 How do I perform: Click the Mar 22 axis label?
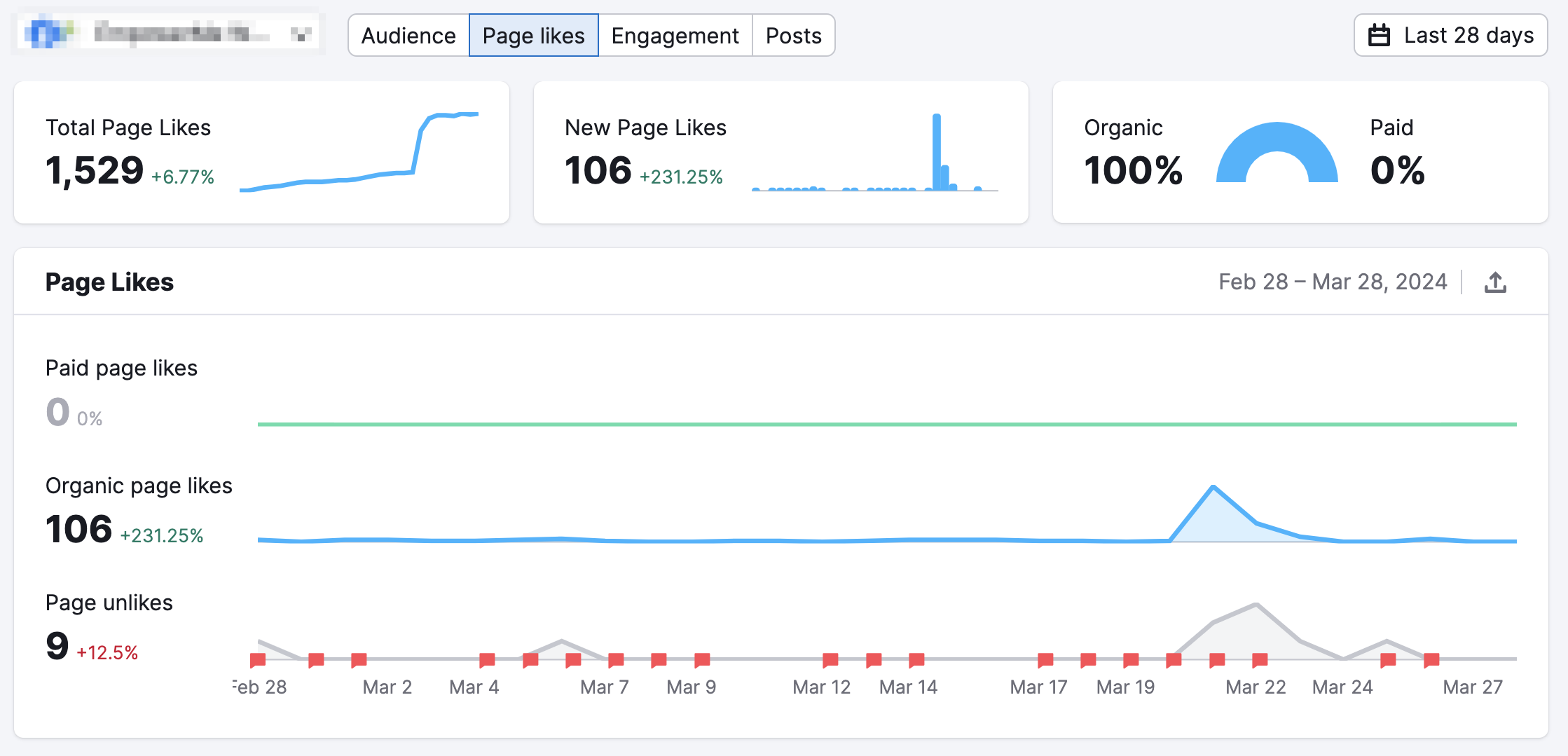(x=1256, y=687)
